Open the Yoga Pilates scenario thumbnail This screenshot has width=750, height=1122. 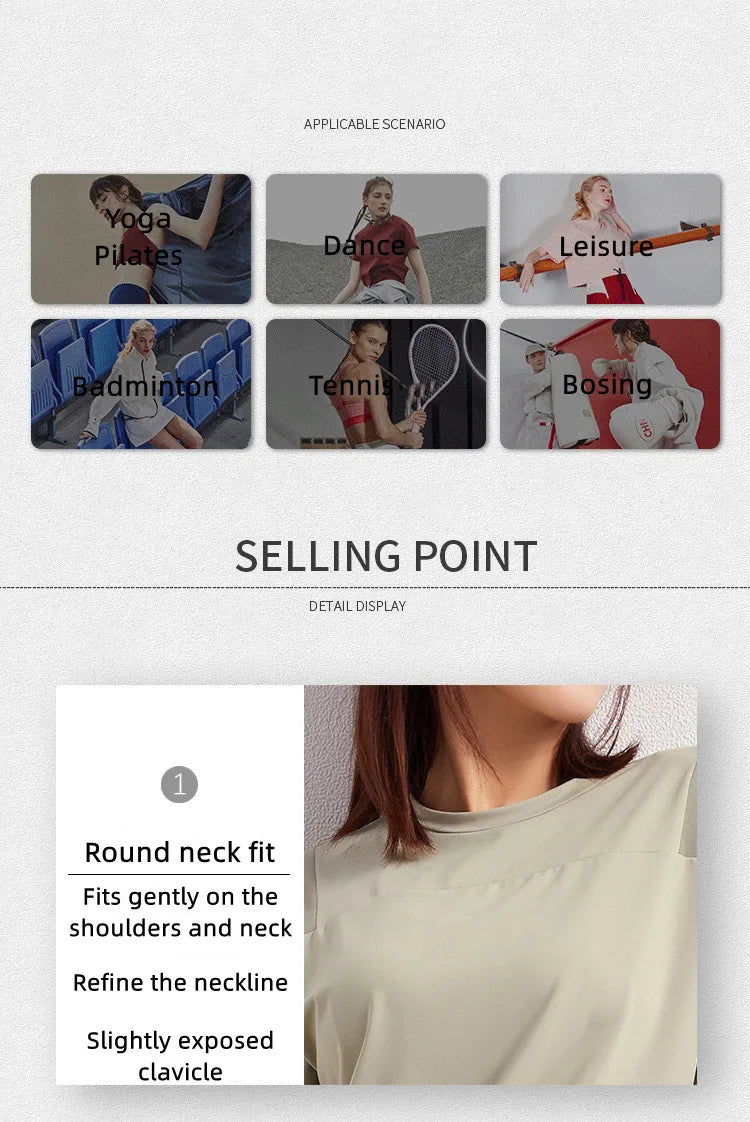point(141,239)
